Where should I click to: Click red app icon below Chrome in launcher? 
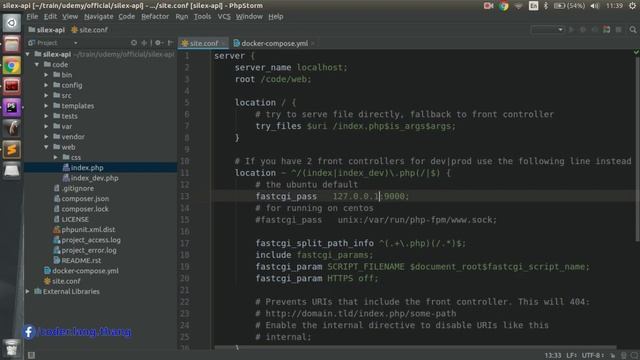(x=11, y=87)
